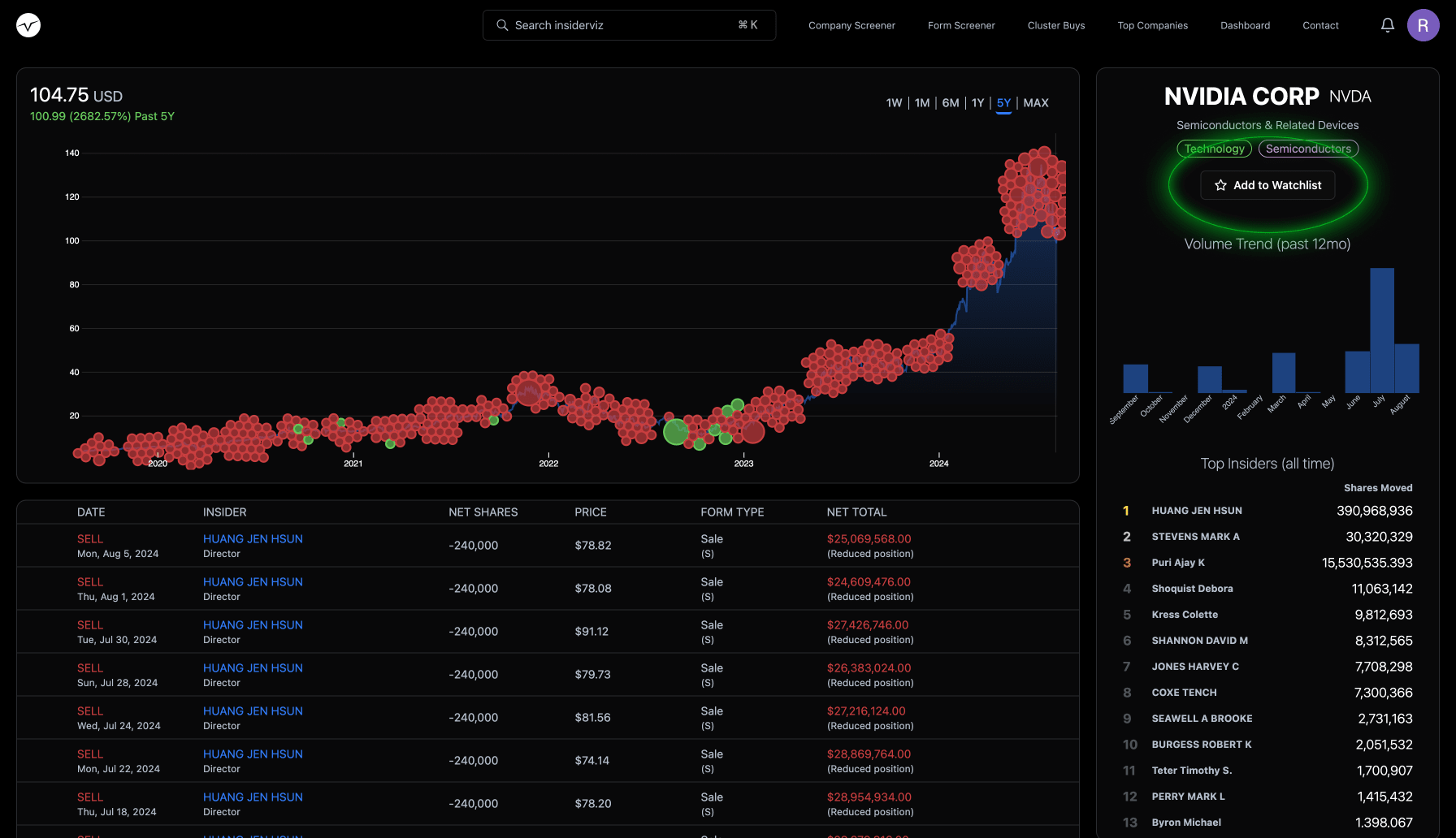Click net total $25,069,568.00

tap(869, 539)
